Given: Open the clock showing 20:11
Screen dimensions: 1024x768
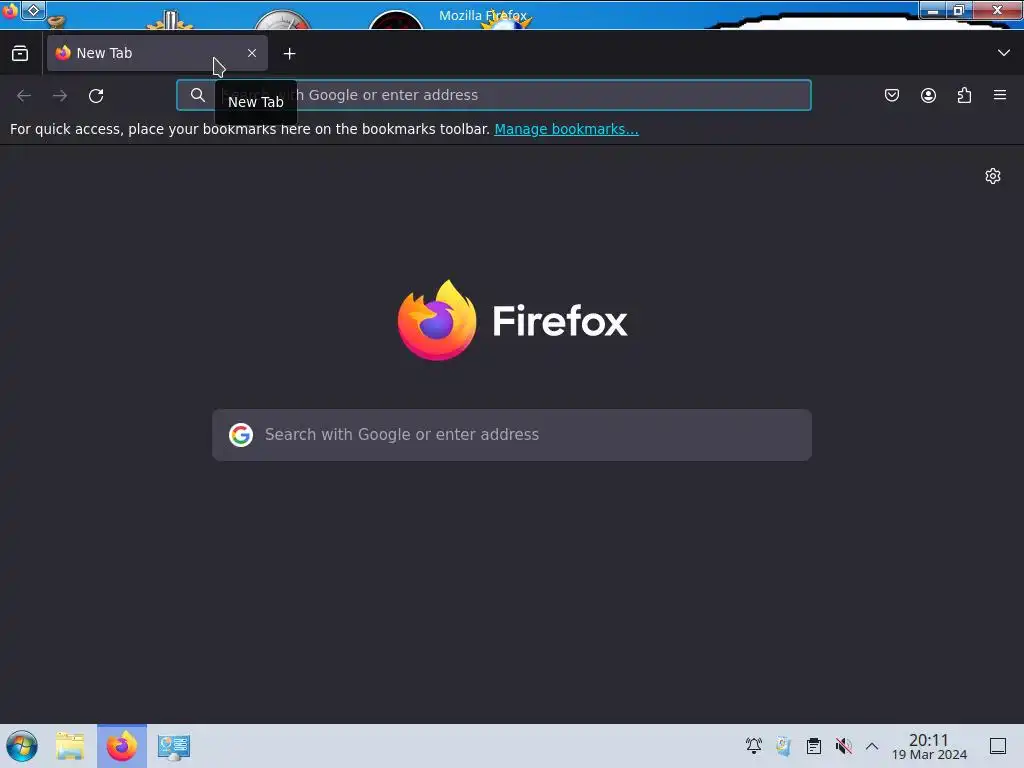Looking at the screenshot, I should tap(929, 746).
